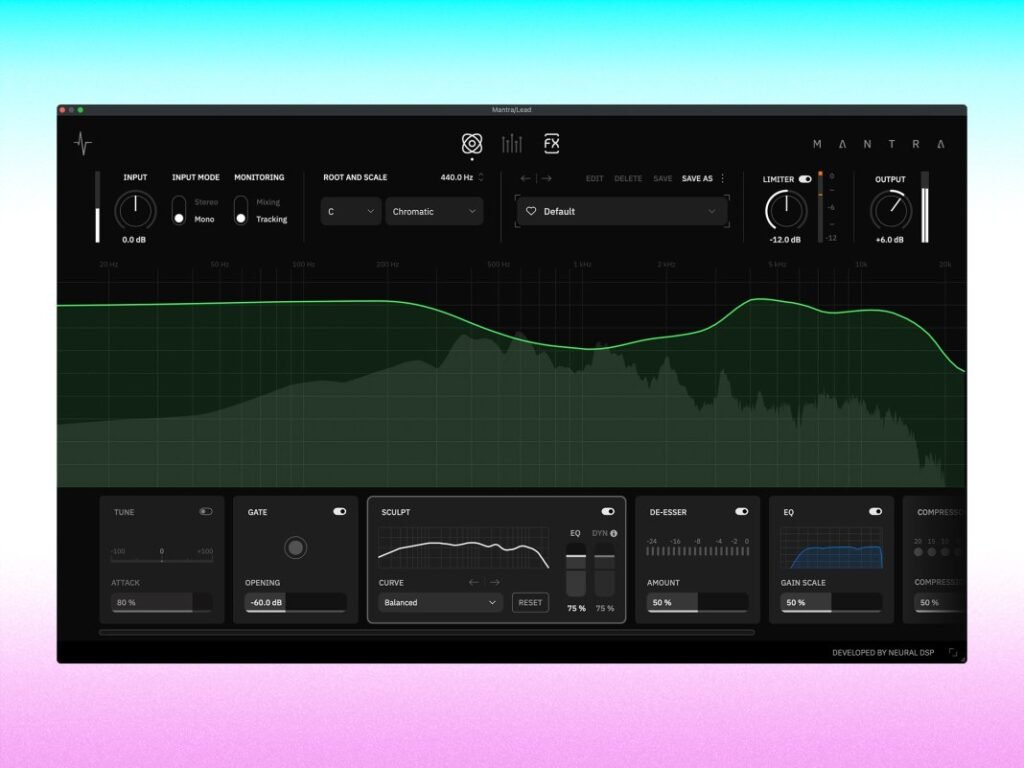The image size is (1024, 768).
Task: Favorite the Default preset via heart icon
Action: [531, 211]
